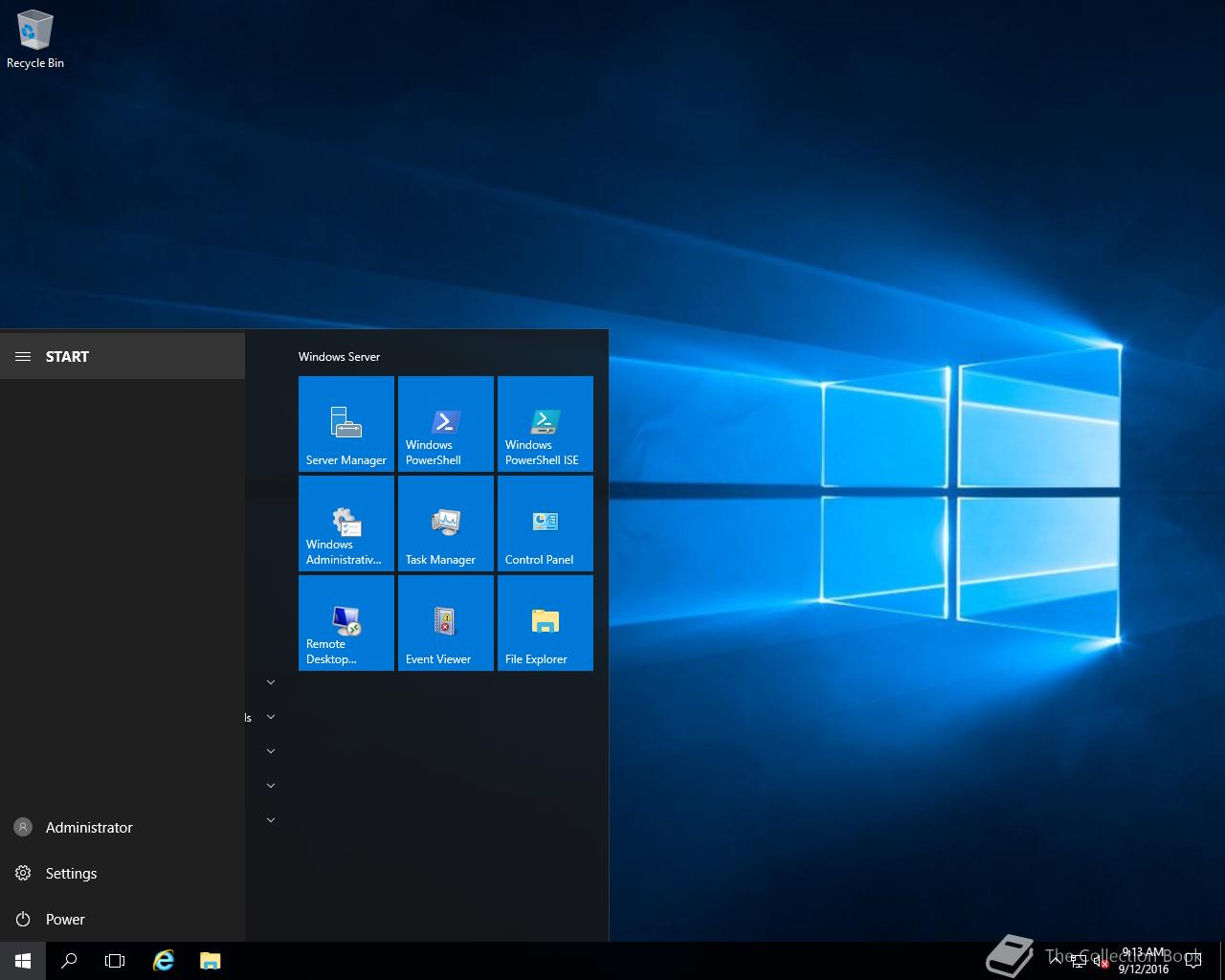Click the Windows Server group heading
1225x980 pixels.
coord(339,356)
